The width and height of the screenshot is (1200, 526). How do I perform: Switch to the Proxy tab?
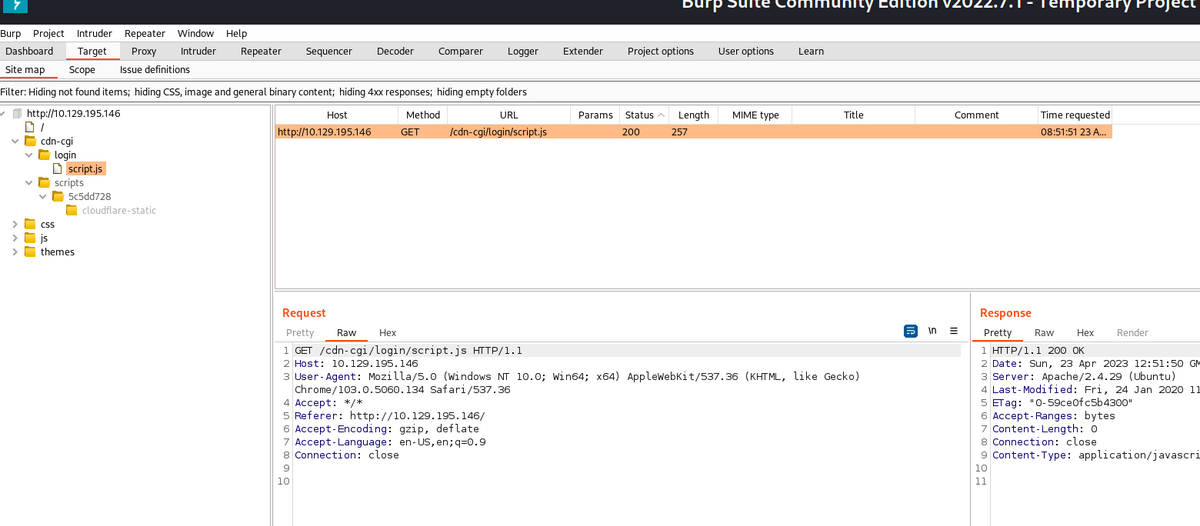144,51
